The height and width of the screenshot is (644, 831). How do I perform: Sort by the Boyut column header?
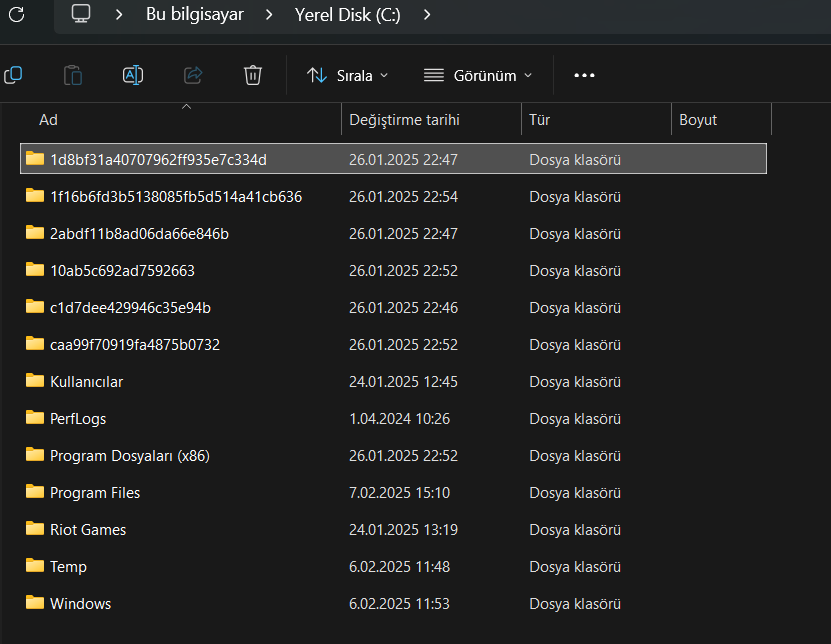[698, 120]
